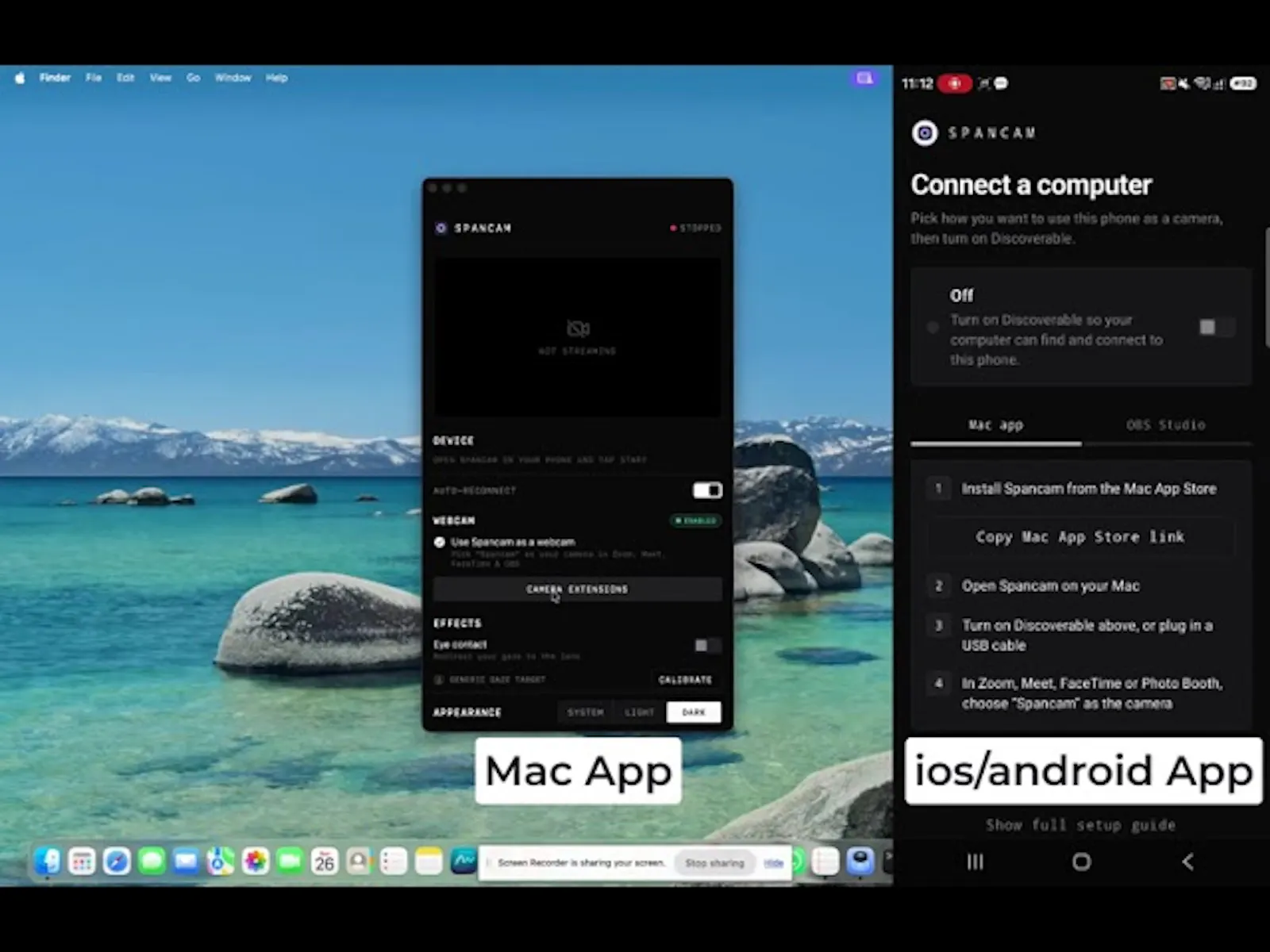Turn on the Discoverable switch on the phone

click(x=1216, y=327)
